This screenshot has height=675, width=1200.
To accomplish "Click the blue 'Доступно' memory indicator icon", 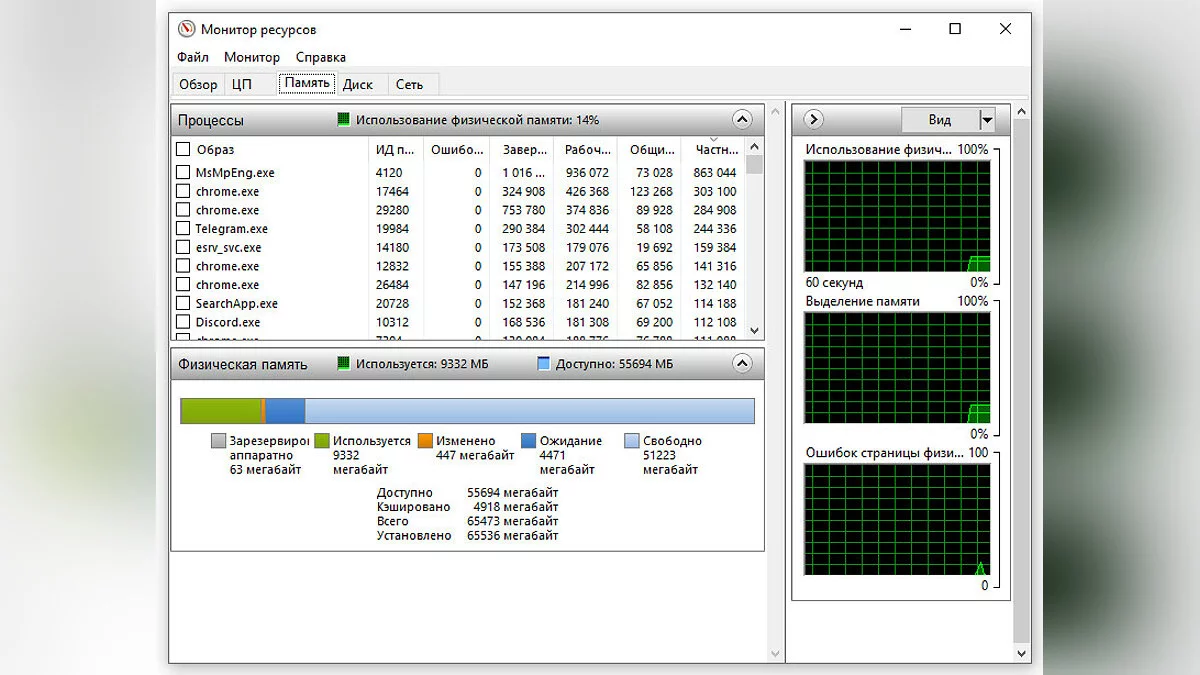I will click(x=544, y=364).
